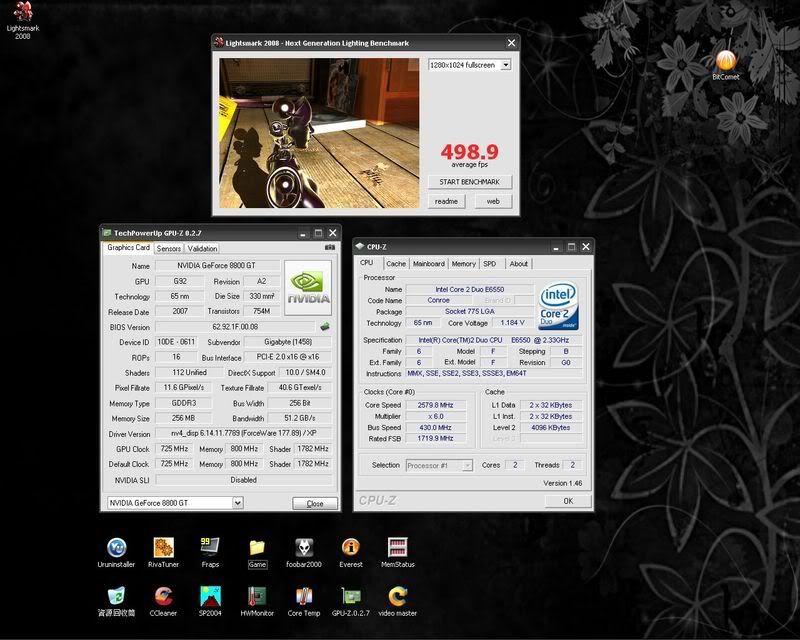Click the BIOS save chip icon
Image resolution: width=800 pixels, height=640 pixels.
(324, 326)
